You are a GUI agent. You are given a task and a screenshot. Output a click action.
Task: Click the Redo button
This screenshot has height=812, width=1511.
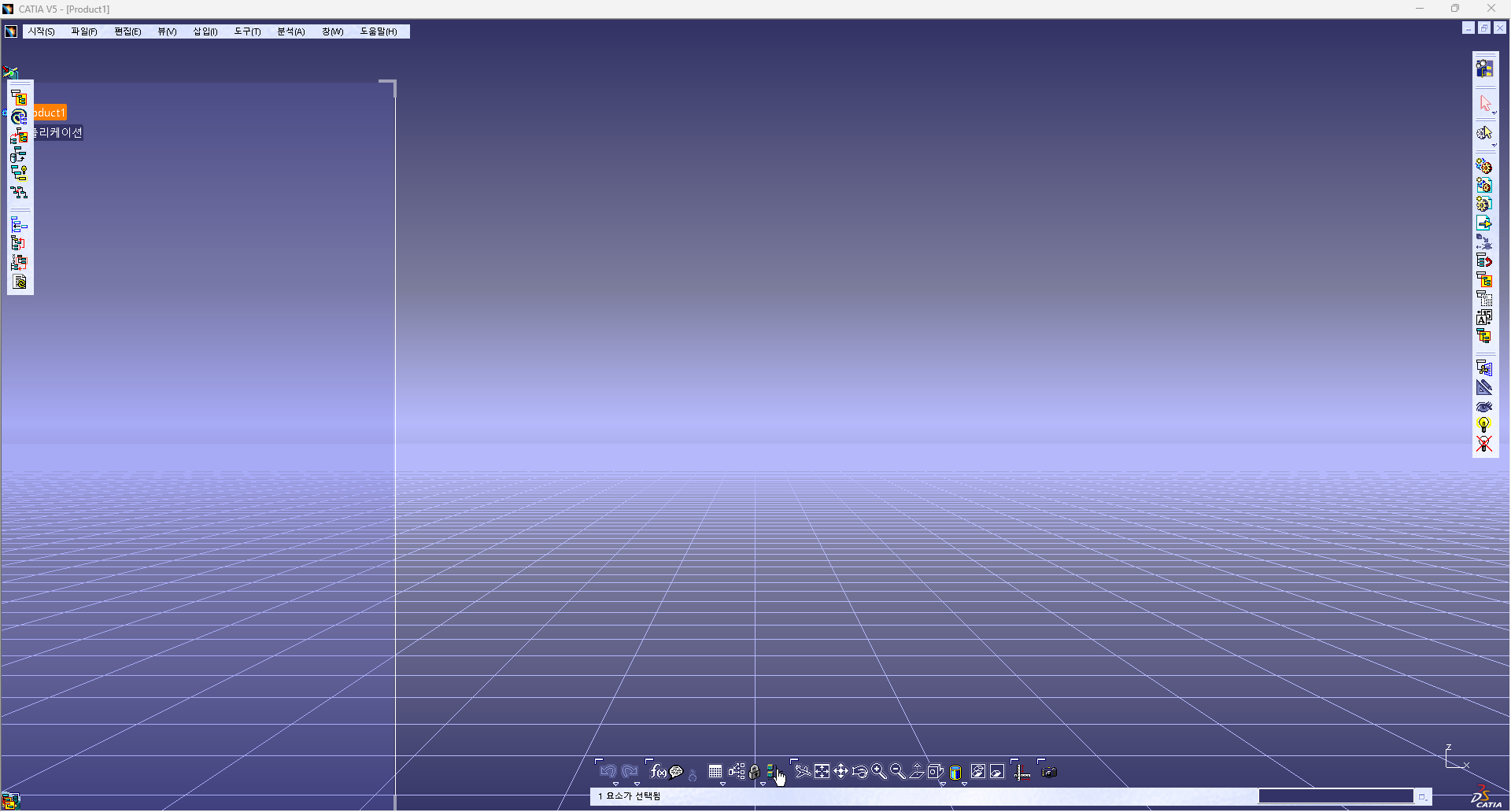point(630,772)
